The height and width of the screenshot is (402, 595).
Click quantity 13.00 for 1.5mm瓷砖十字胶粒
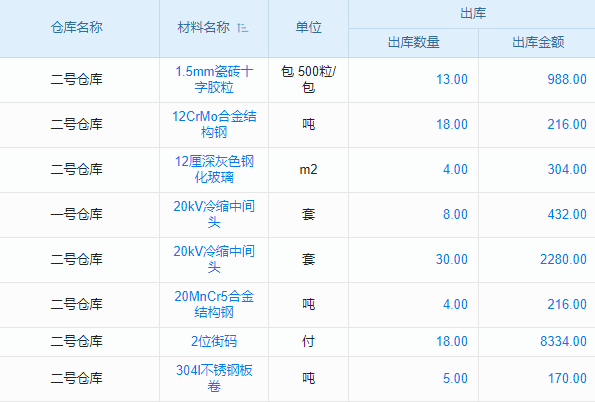pos(452,79)
